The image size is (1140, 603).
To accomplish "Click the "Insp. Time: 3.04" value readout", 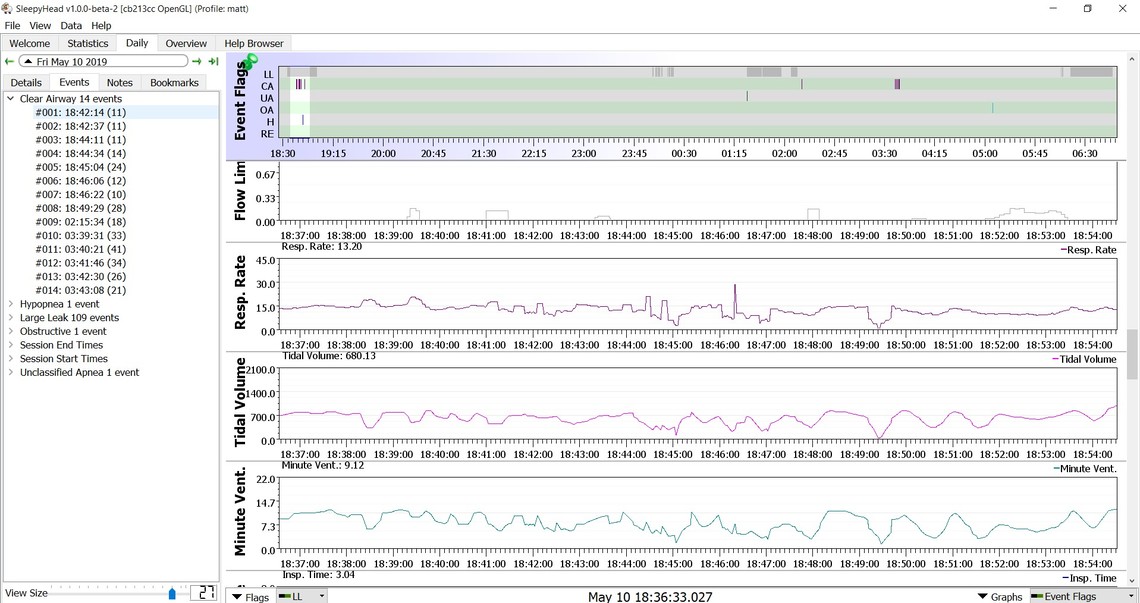I will pos(318,575).
